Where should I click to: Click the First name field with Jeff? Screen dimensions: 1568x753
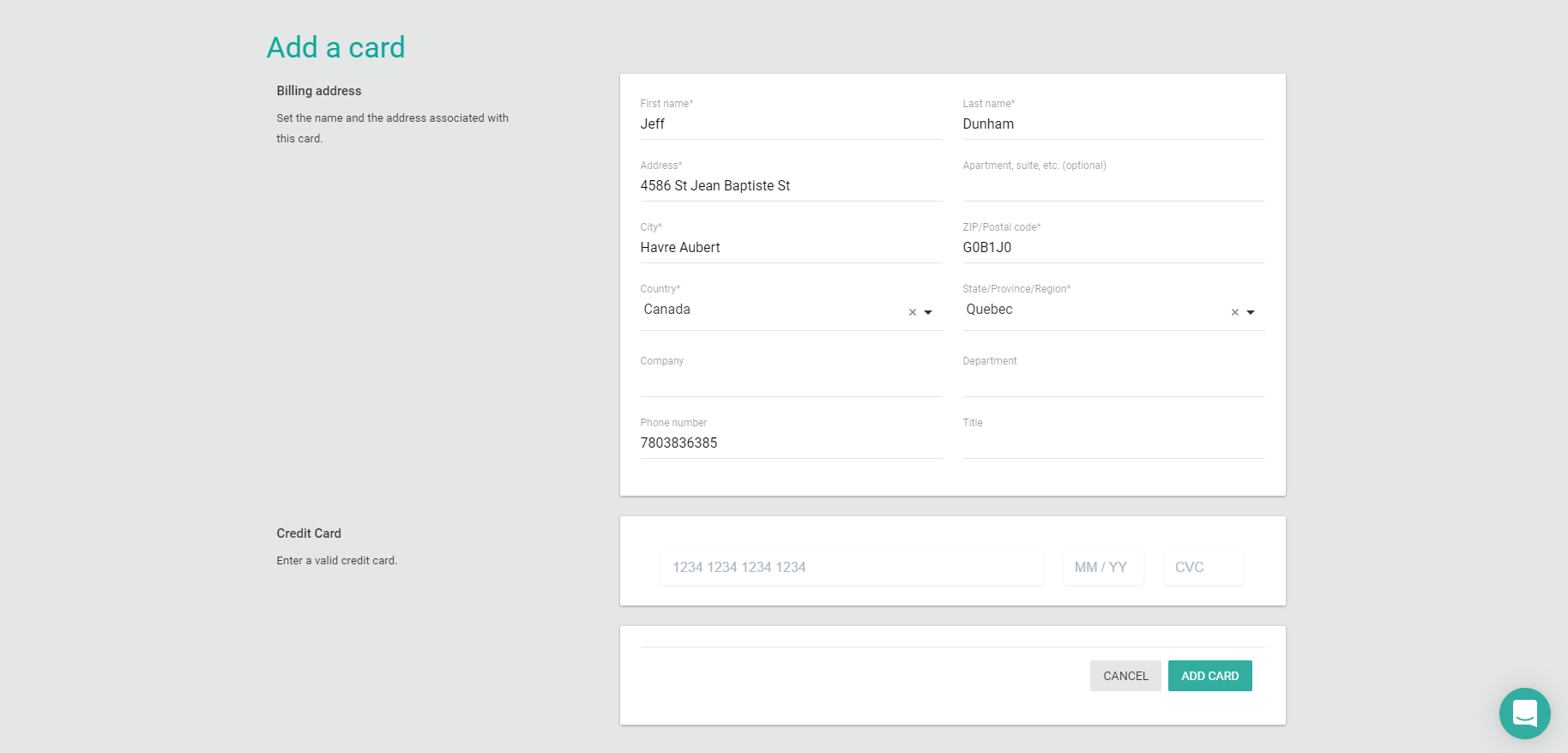coord(789,124)
